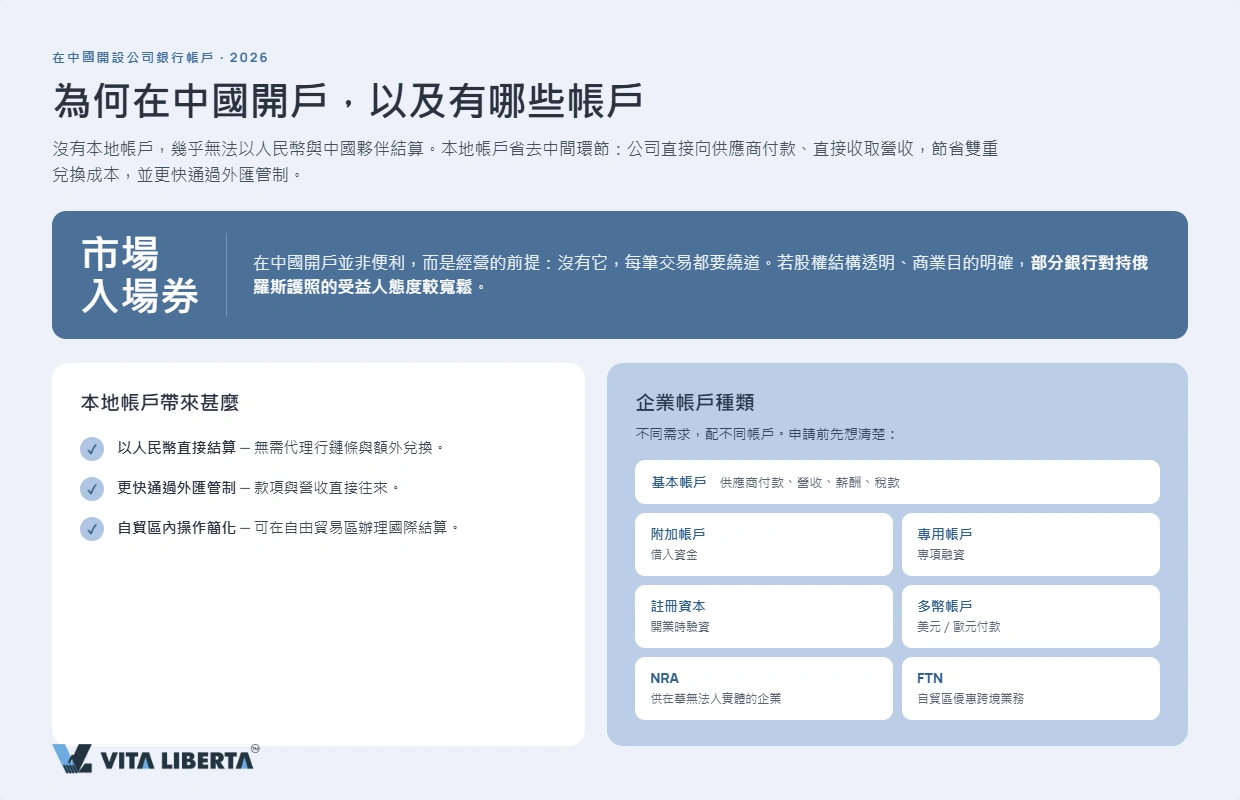This screenshot has height=800, width=1240.
Task: Click the description 供應商付款、營收、薪酬、稅款
Action: pyautogui.click(x=810, y=482)
